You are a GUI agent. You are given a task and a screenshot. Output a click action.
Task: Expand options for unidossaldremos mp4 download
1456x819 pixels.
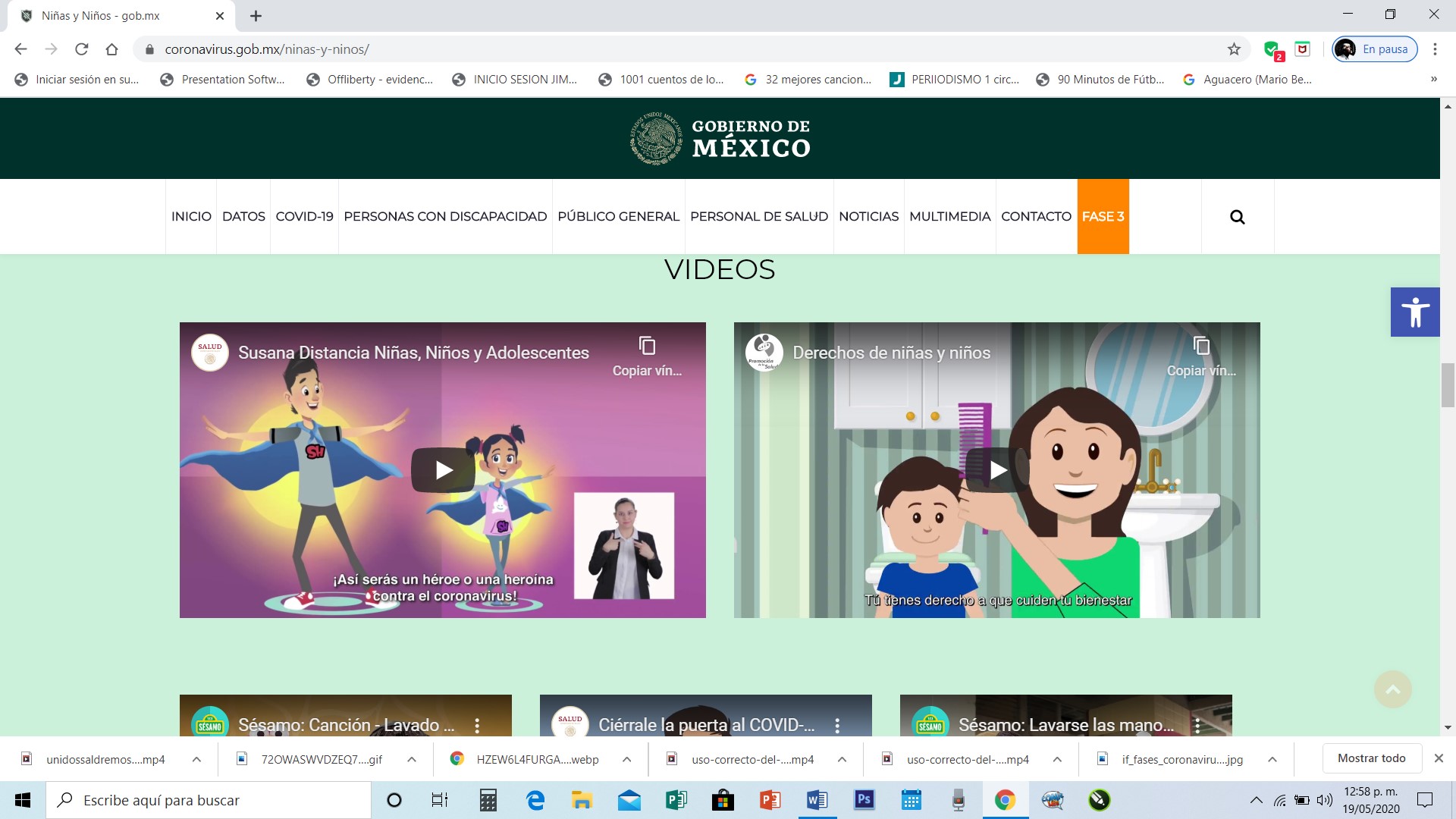coord(196,759)
